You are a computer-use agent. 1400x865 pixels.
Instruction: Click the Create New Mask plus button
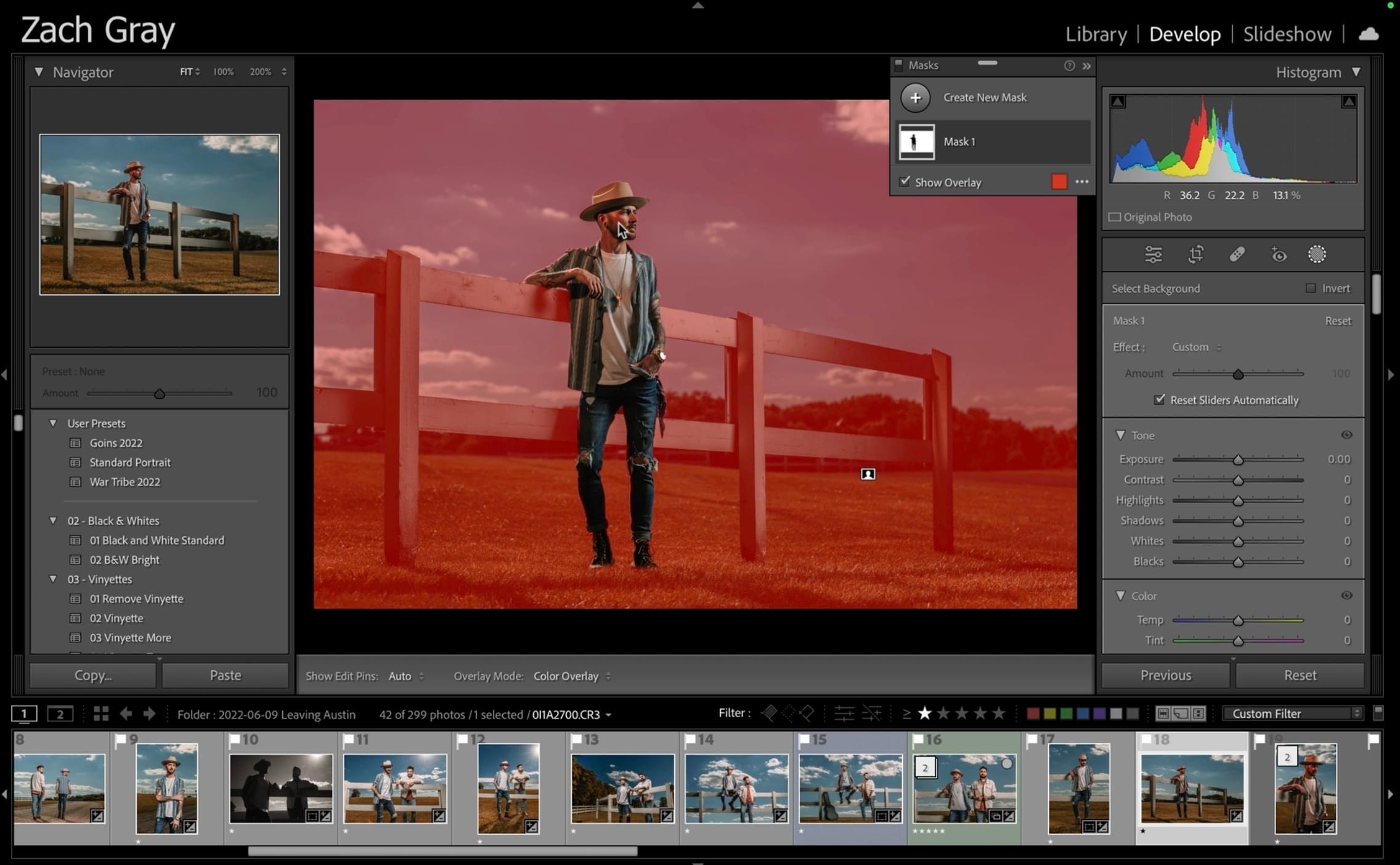(915, 97)
